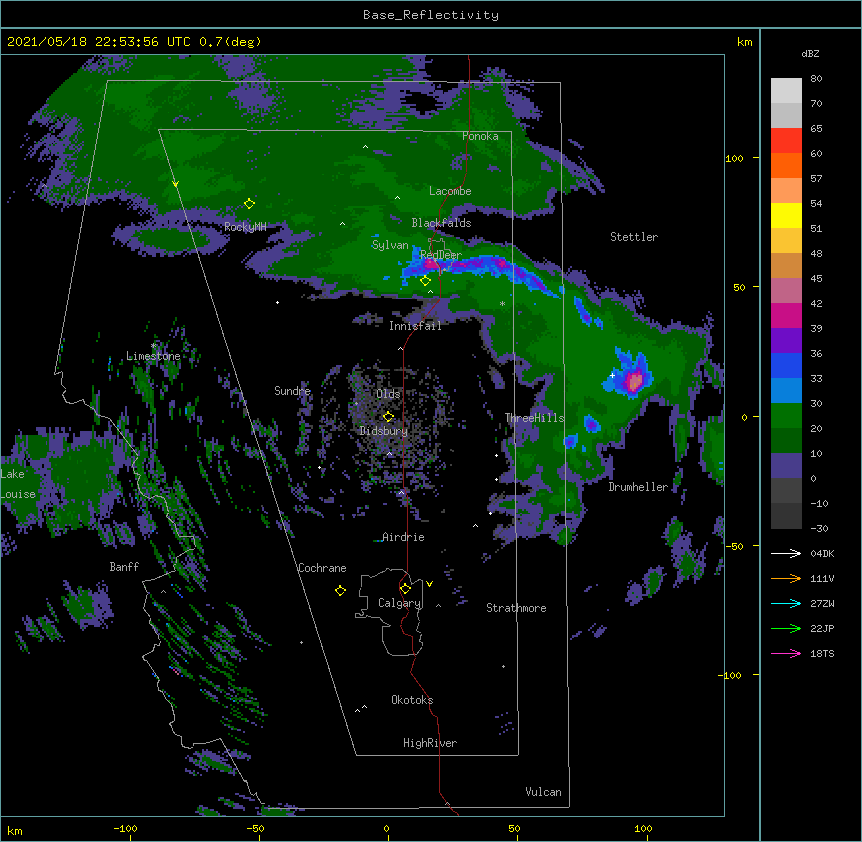Click the Cochrane city label
This screenshot has width=862, height=842.
(322, 568)
